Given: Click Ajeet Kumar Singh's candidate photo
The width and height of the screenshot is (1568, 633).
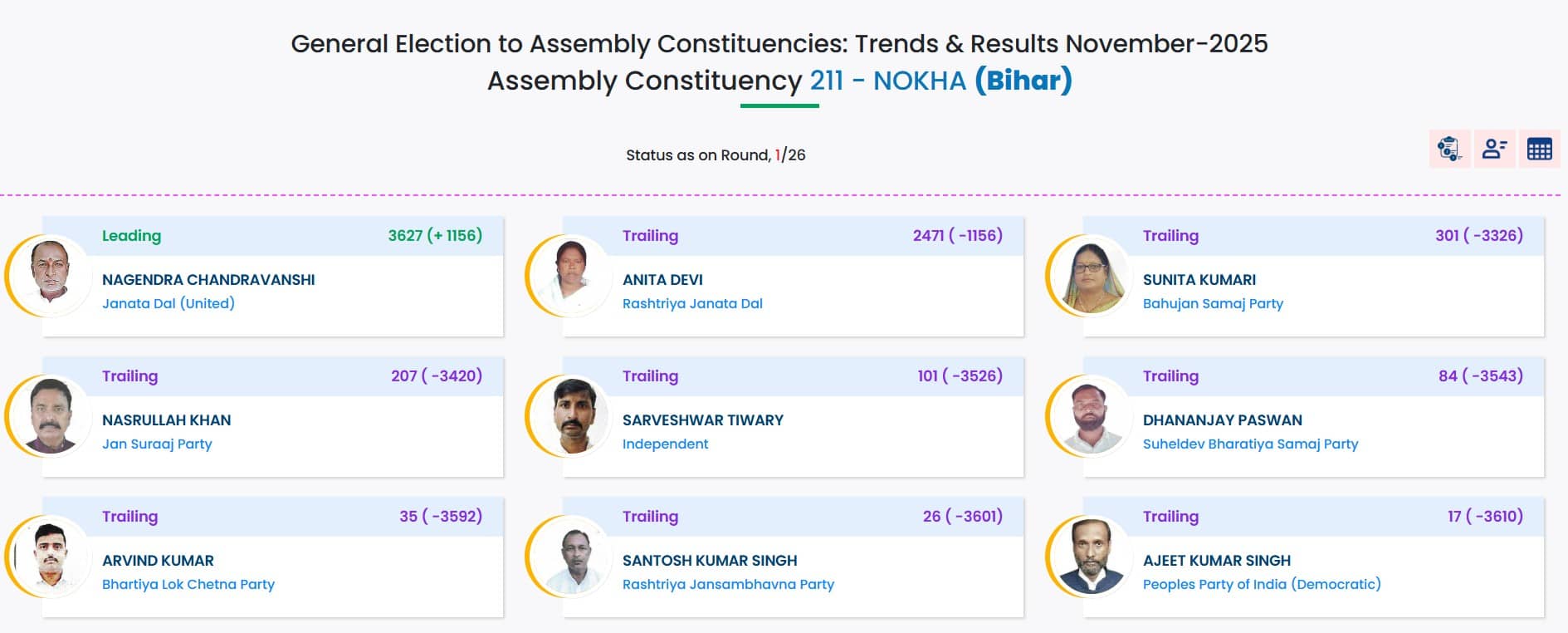Looking at the screenshot, I should [1091, 556].
